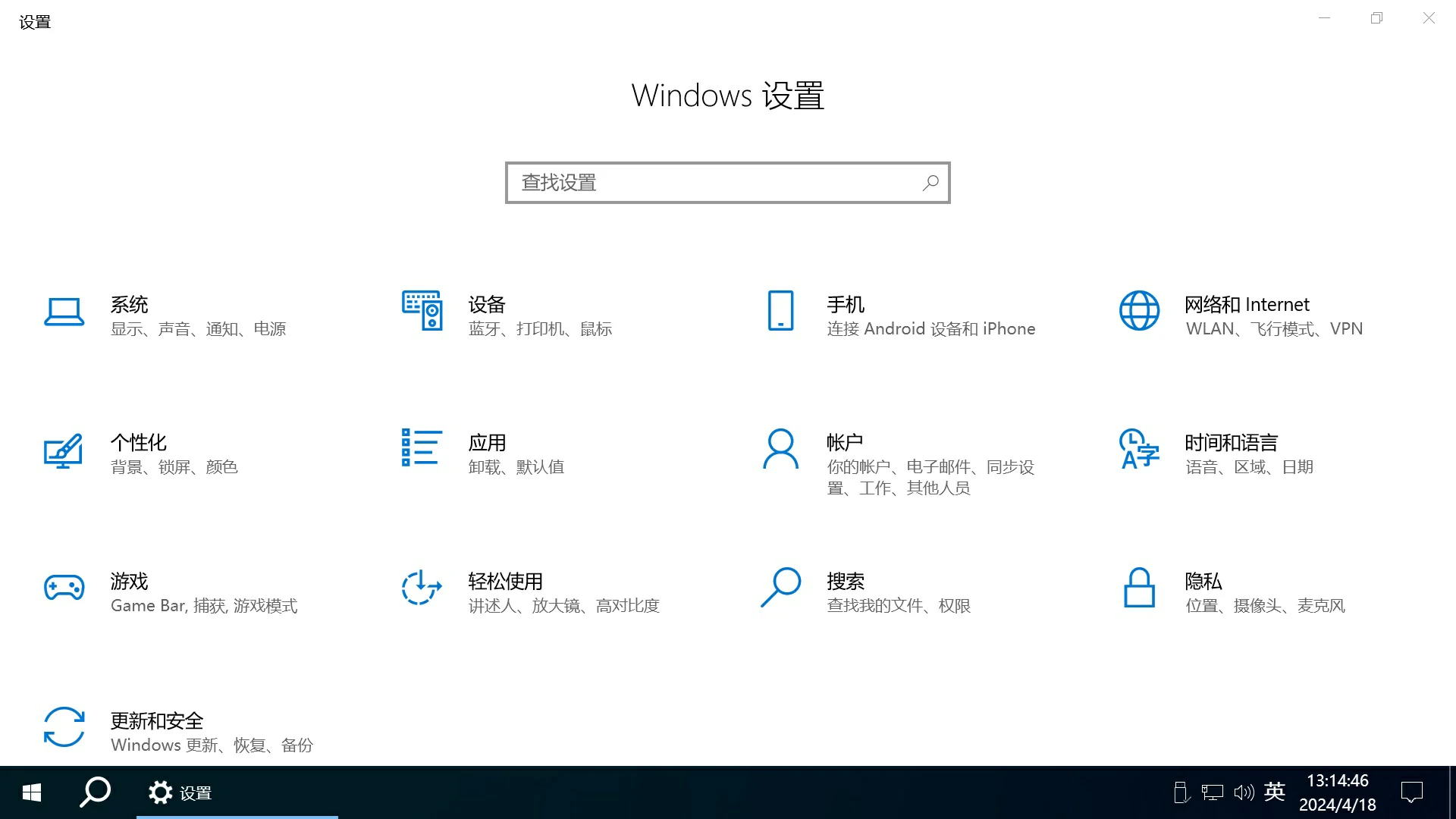1456x819 pixels.
Task: Toggle the 英 input language indicator
Action: click(1275, 792)
